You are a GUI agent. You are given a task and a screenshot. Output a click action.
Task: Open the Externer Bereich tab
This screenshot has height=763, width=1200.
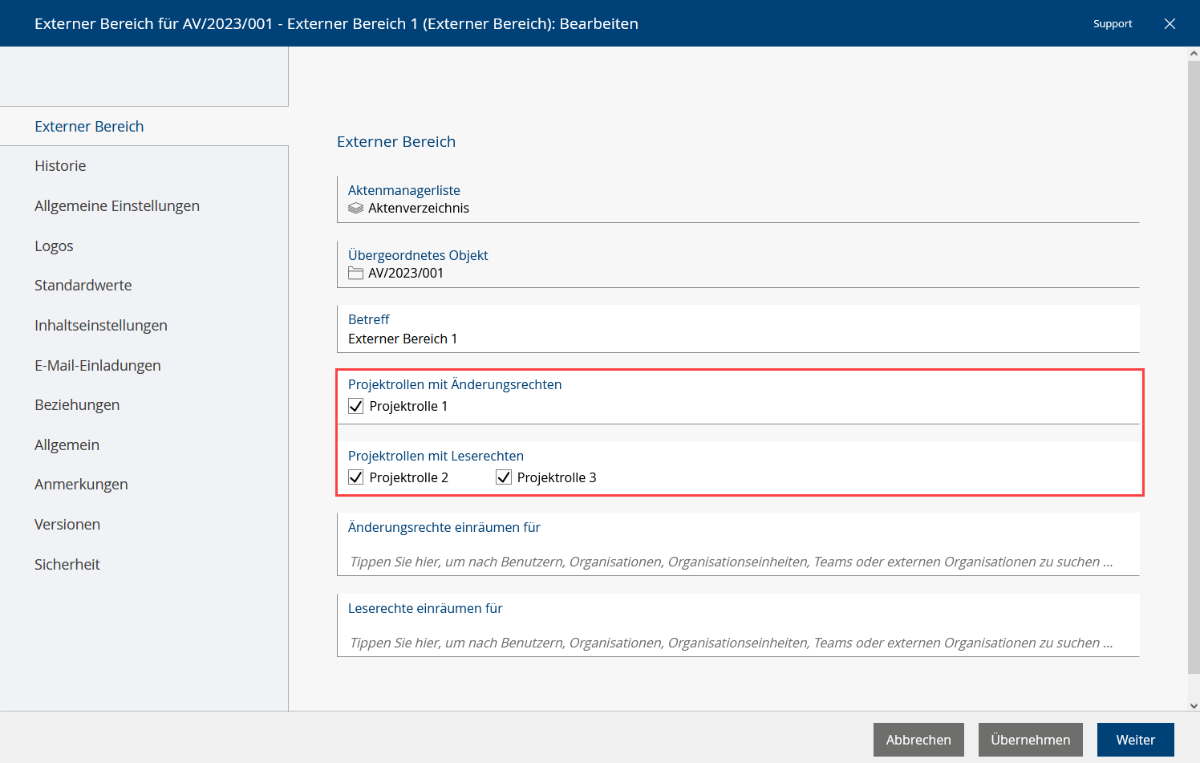click(x=144, y=126)
